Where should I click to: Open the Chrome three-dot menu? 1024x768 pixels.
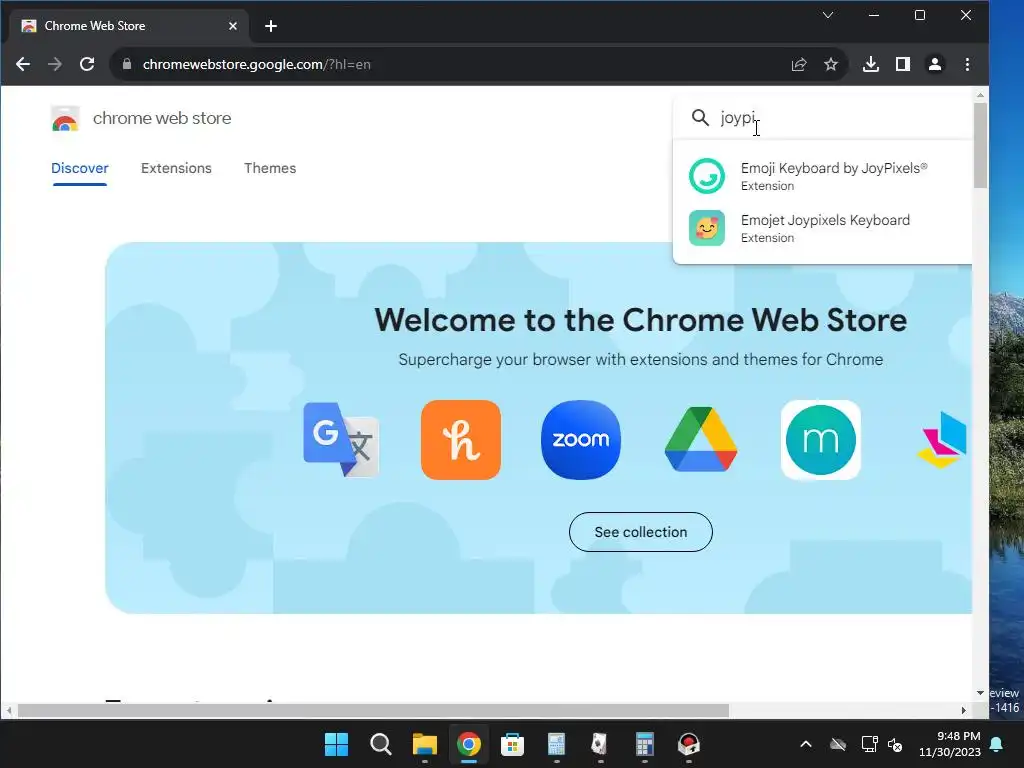click(x=967, y=64)
